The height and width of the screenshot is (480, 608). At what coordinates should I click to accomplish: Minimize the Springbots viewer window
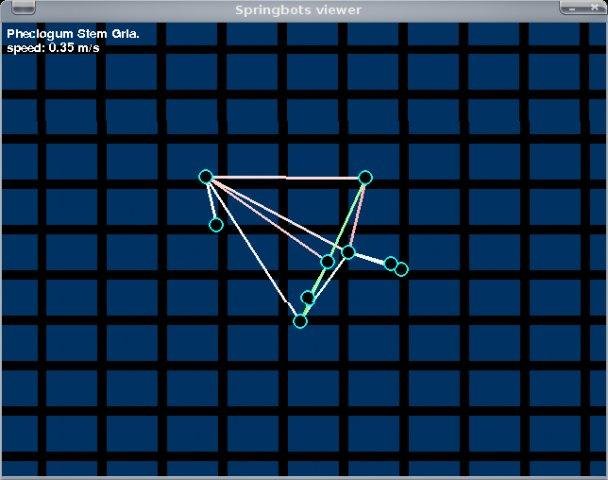pos(572,8)
